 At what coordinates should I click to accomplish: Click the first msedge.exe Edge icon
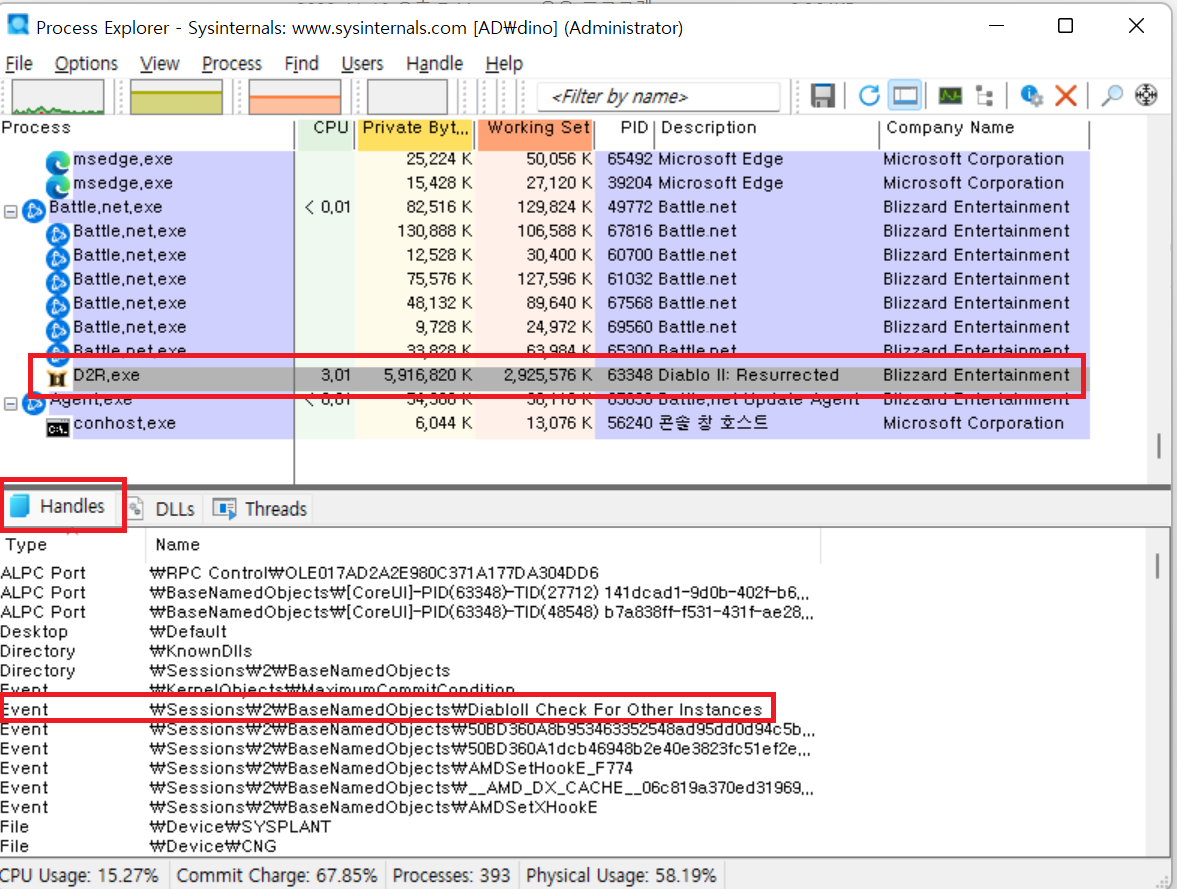click(x=57, y=162)
